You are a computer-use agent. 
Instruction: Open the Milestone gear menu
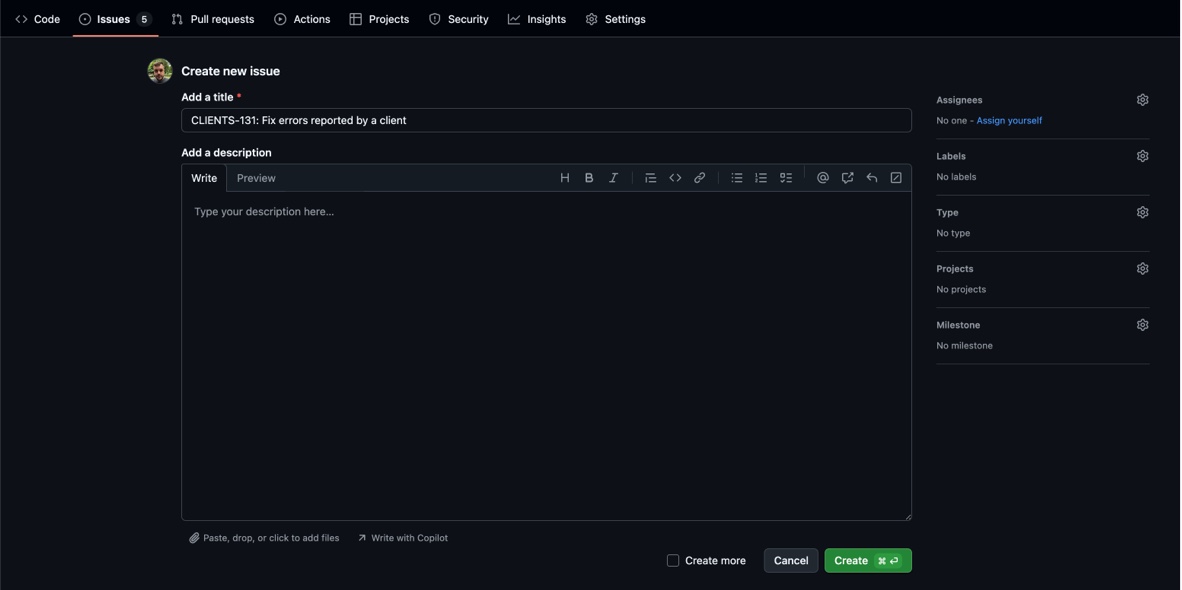coord(1142,325)
